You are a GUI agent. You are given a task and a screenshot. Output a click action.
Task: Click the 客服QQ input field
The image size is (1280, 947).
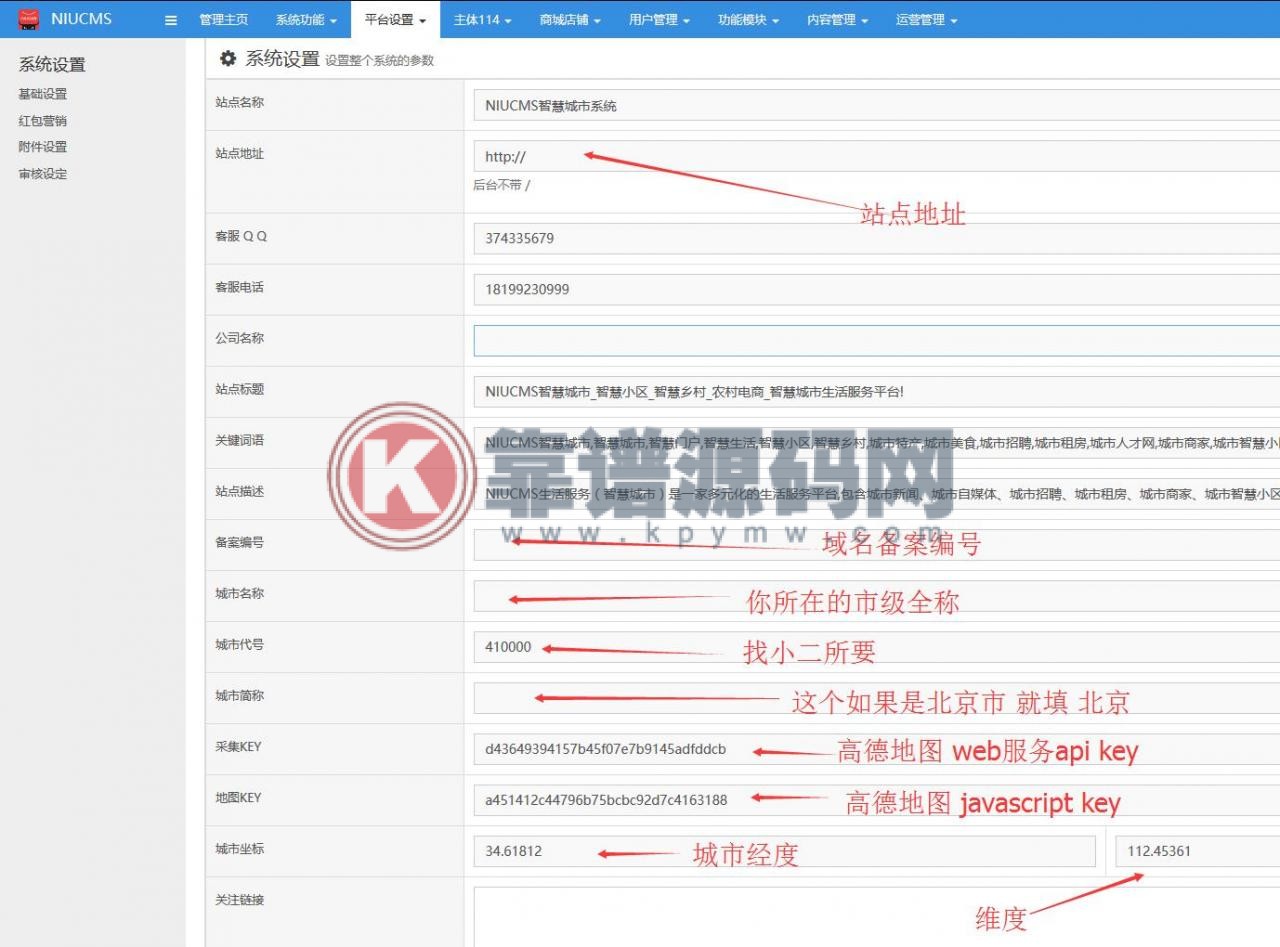pos(877,238)
